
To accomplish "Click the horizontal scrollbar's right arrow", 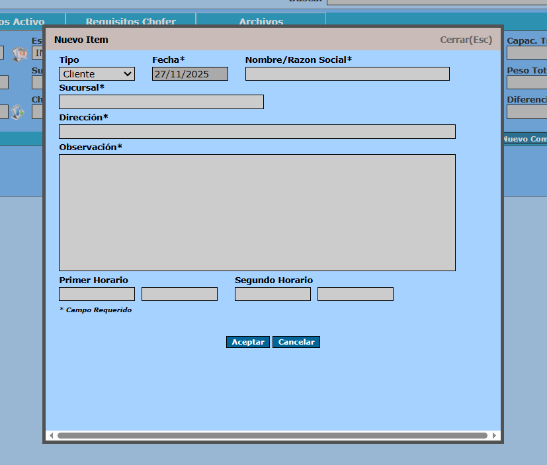I will (x=494, y=435).
